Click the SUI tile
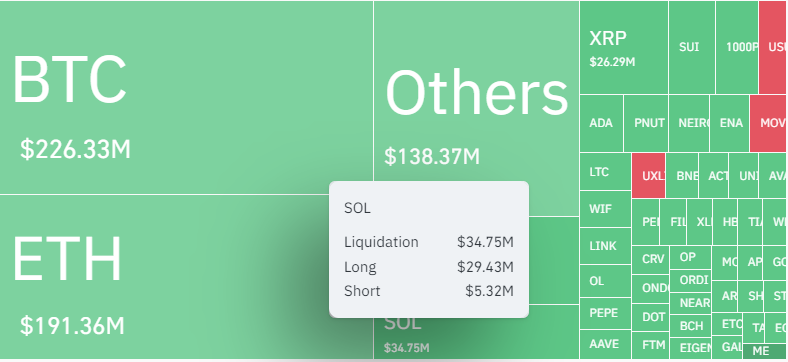788x362 pixels. (692, 47)
